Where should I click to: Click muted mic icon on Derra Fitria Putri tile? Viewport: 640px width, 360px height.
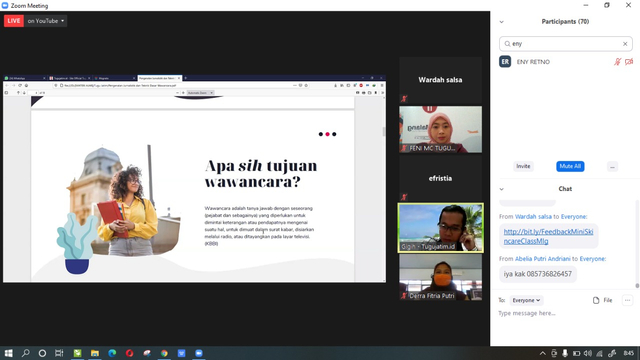coord(404,296)
